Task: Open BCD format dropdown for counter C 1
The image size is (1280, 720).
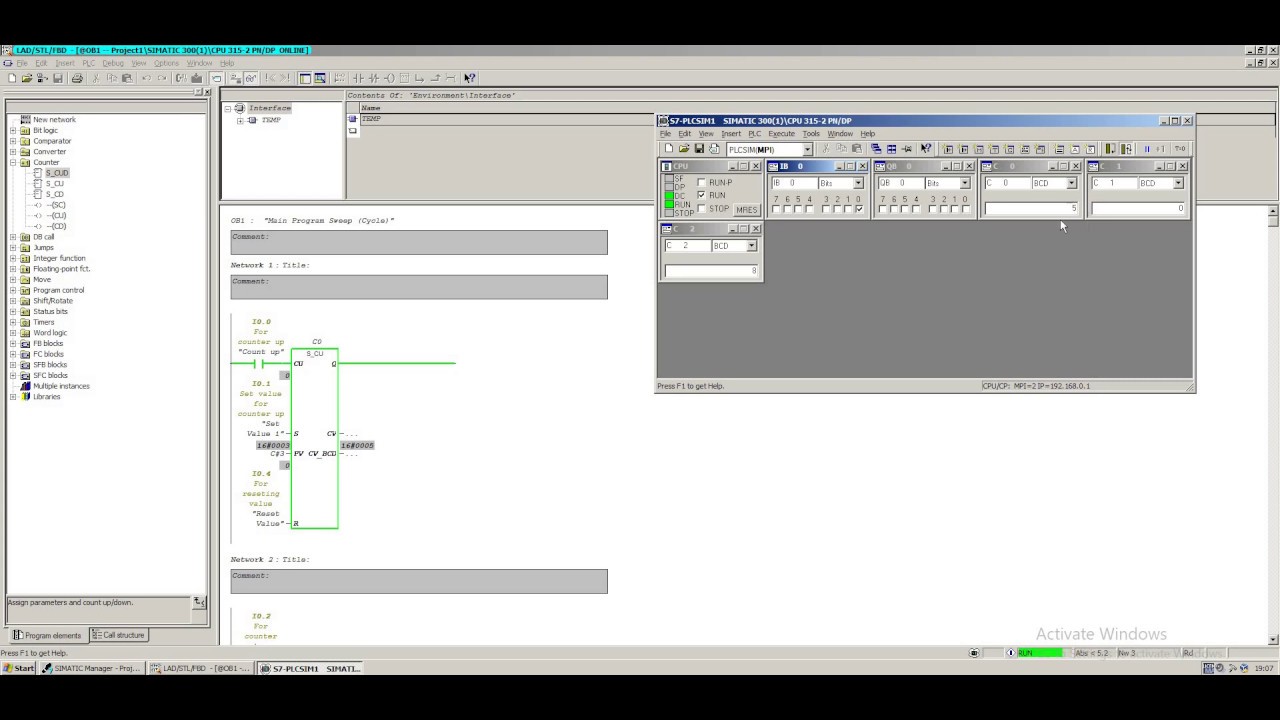Action: pos(1179,183)
